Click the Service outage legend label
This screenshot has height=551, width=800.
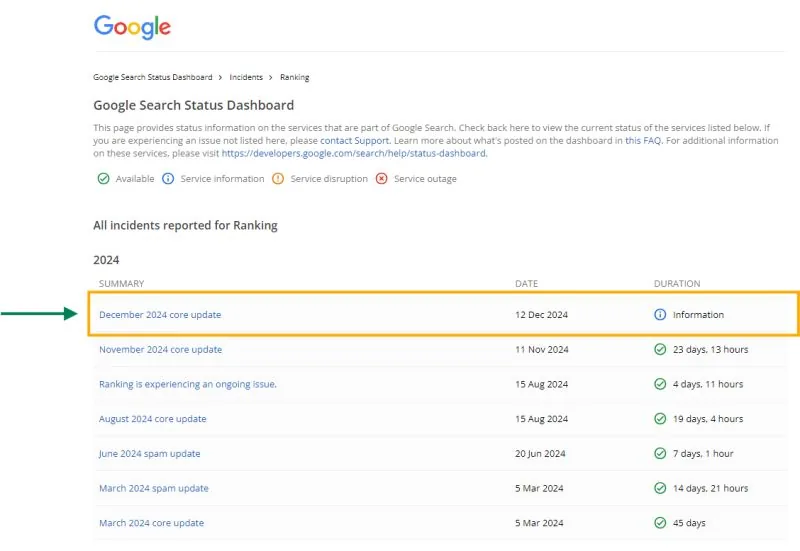(x=425, y=179)
